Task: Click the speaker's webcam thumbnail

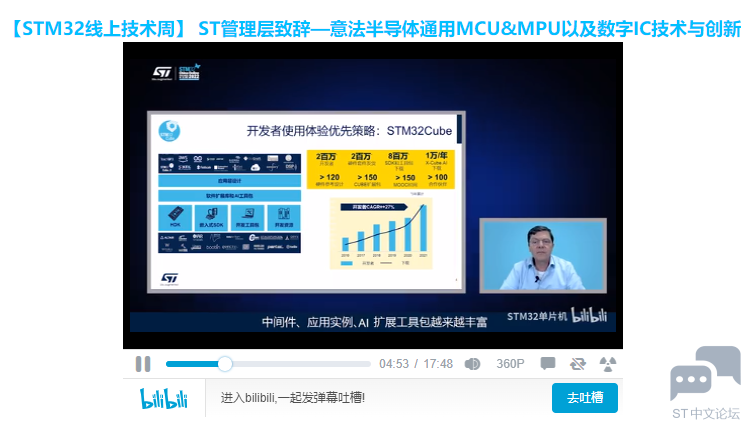Action: [543, 255]
